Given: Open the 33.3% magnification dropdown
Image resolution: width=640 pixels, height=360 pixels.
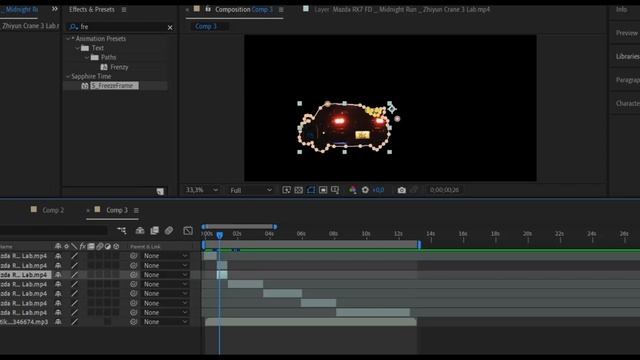Looking at the screenshot, I should pyautogui.click(x=202, y=190).
